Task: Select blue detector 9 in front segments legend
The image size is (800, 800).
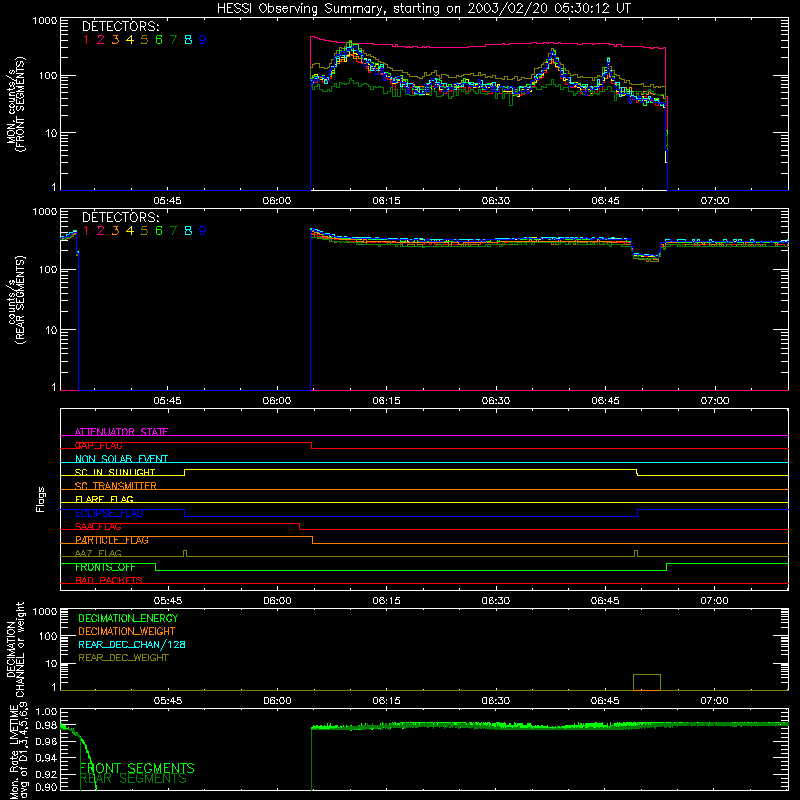Action: click(x=203, y=40)
